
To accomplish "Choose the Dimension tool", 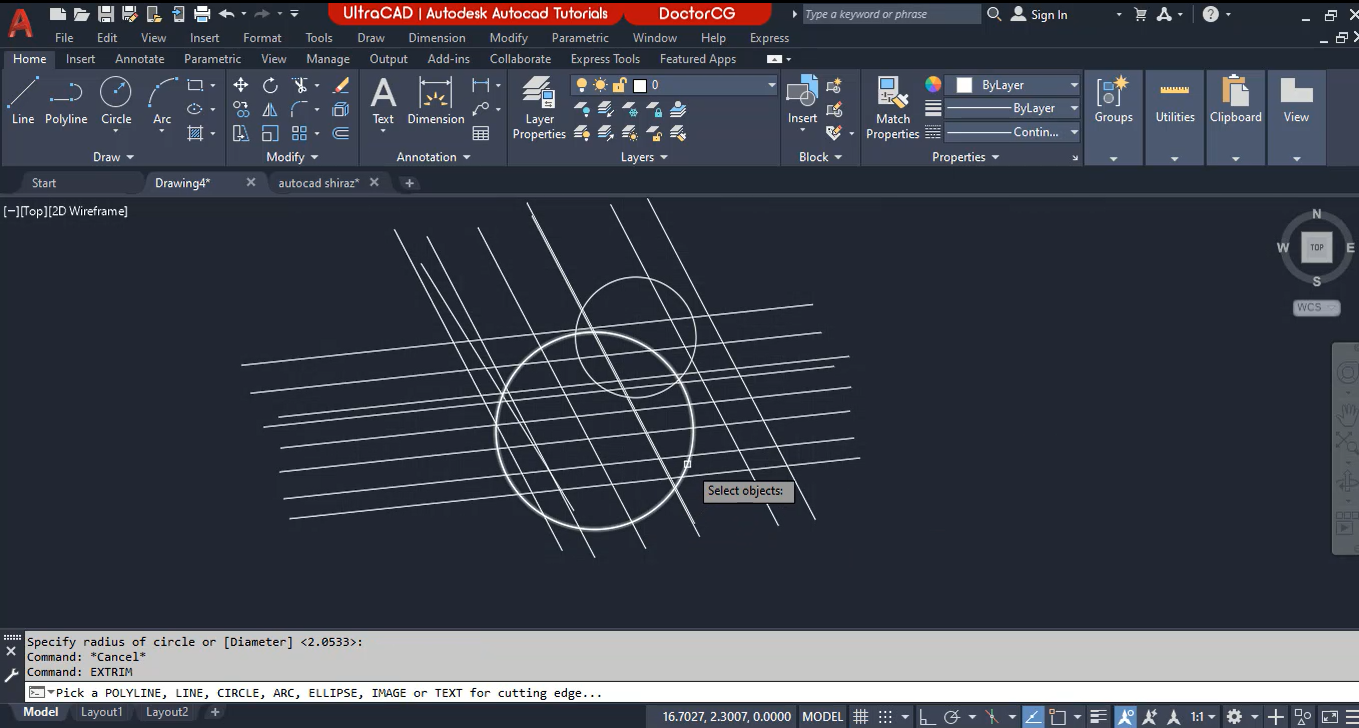I will coord(436,101).
